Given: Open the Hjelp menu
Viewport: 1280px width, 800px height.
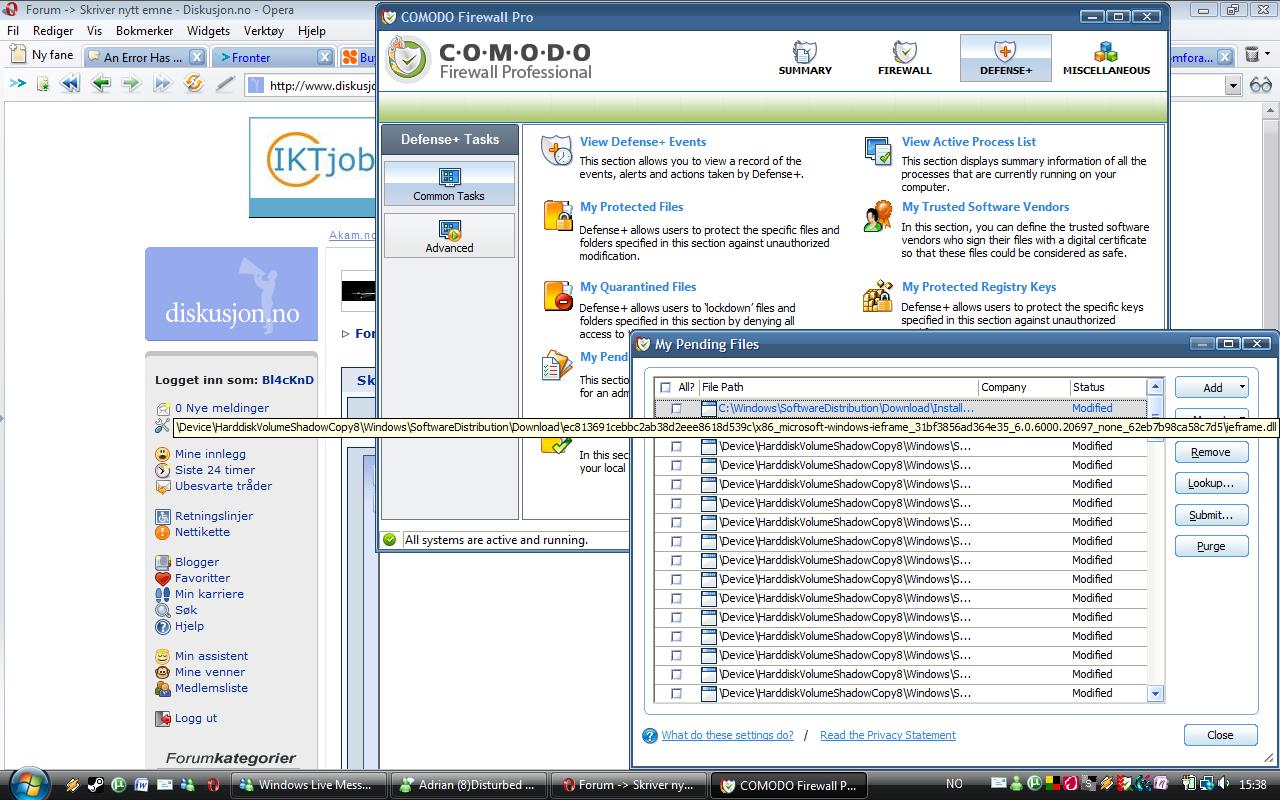Looking at the screenshot, I should point(312,31).
